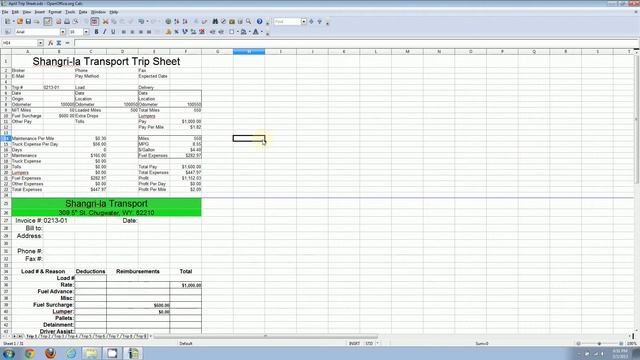This screenshot has height=360, width=640.
Task: Switch to the Trip 5 sheet tab
Action: click(x=85, y=336)
